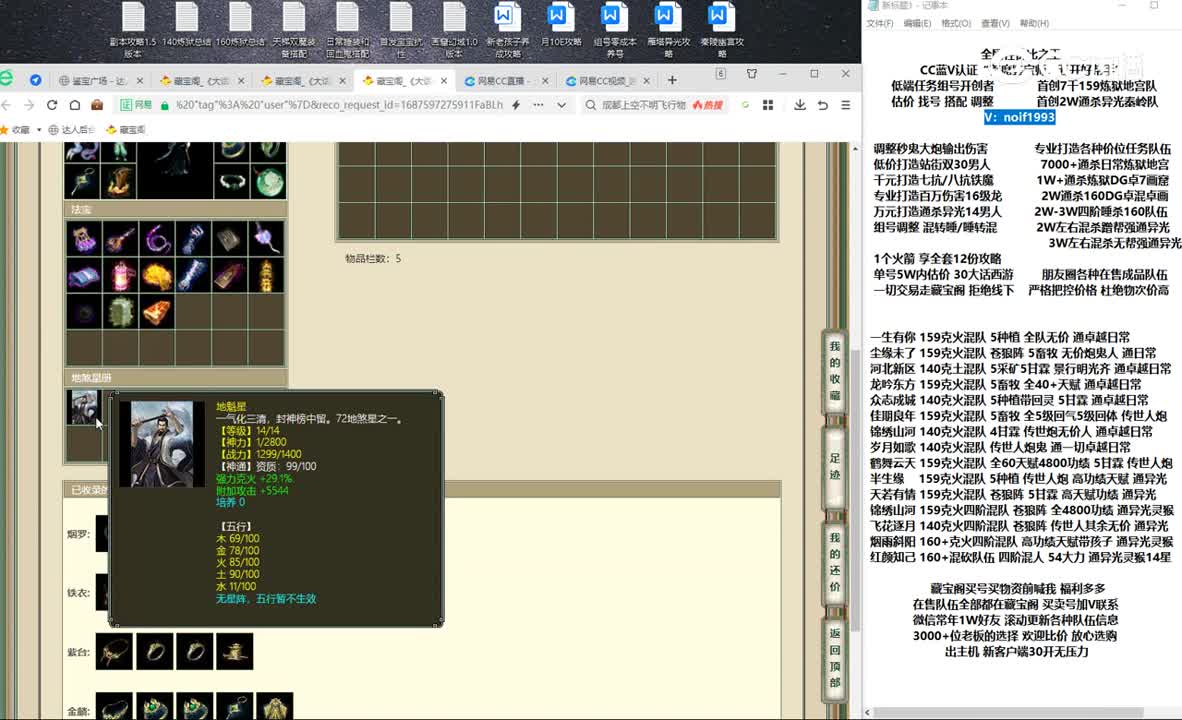The image size is (1182, 720).
Task: Open the browser home page
Action: (x=74, y=105)
